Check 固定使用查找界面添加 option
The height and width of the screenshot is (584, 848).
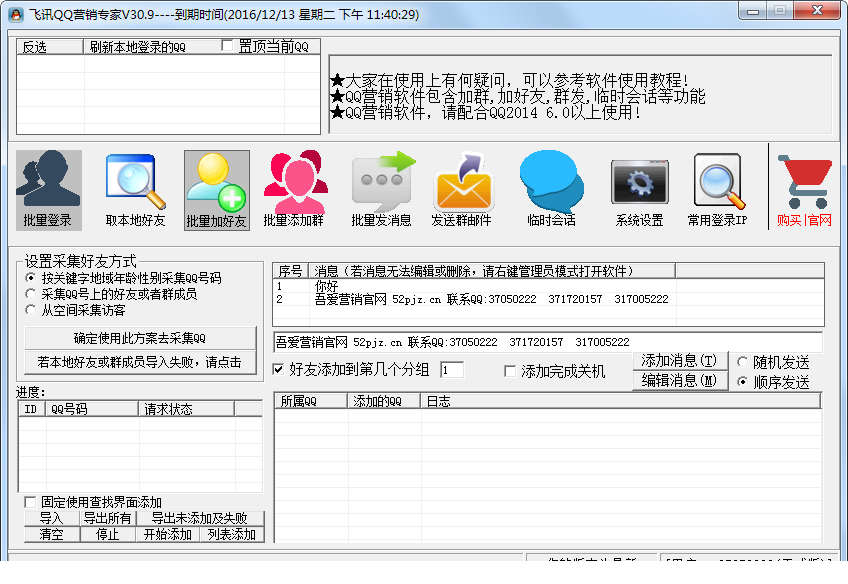coord(30,502)
